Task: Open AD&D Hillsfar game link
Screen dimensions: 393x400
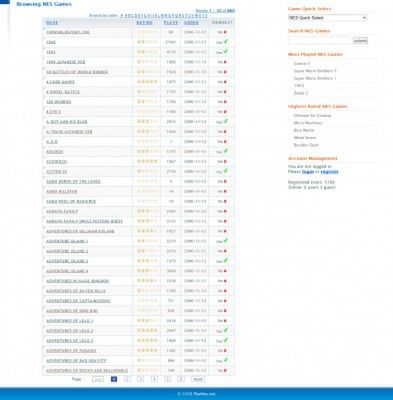Action: pos(62,192)
